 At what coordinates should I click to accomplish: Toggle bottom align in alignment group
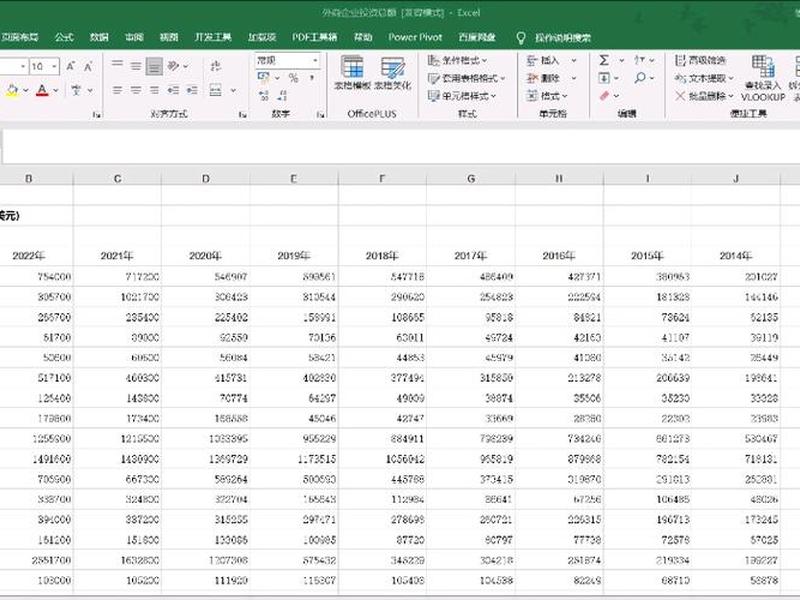click(154, 66)
